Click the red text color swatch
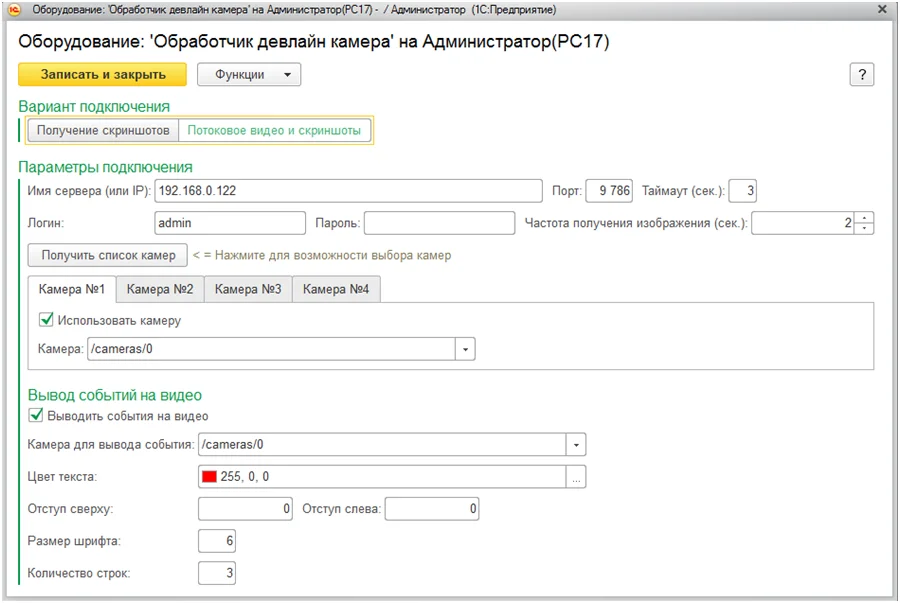The height and width of the screenshot is (603, 900). click(209, 477)
